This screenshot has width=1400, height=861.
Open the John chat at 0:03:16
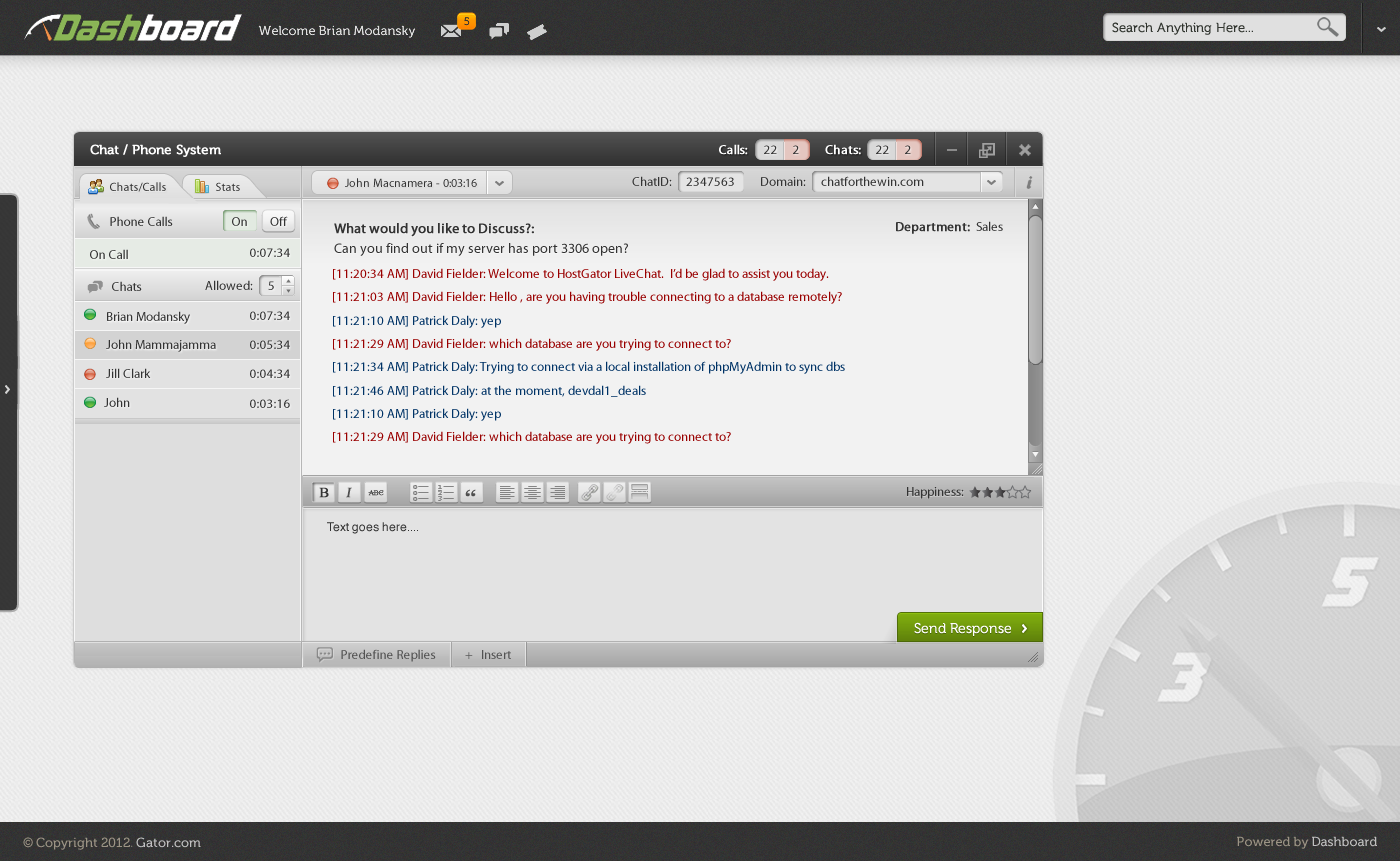(x=187, y=402)
